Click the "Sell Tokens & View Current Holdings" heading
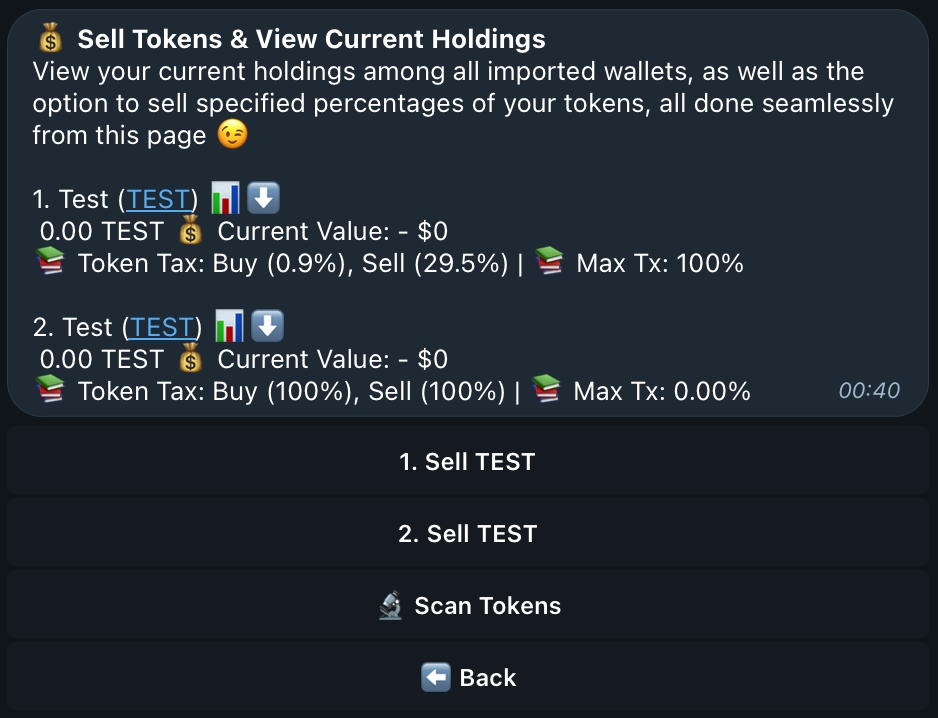The image size is (938, 718). tap(311, 40)
